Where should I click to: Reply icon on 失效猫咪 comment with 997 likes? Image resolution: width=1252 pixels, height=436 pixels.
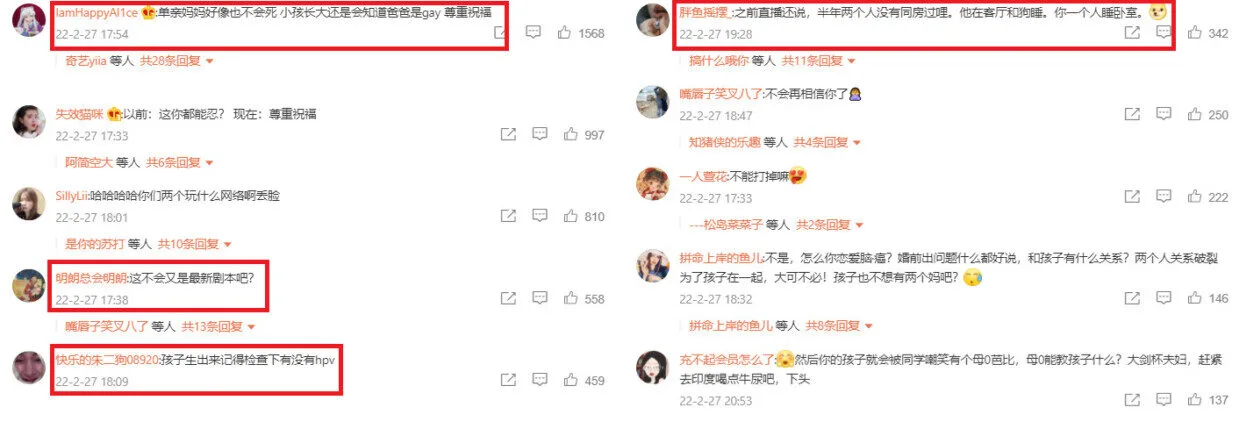(x=539, y=134)
